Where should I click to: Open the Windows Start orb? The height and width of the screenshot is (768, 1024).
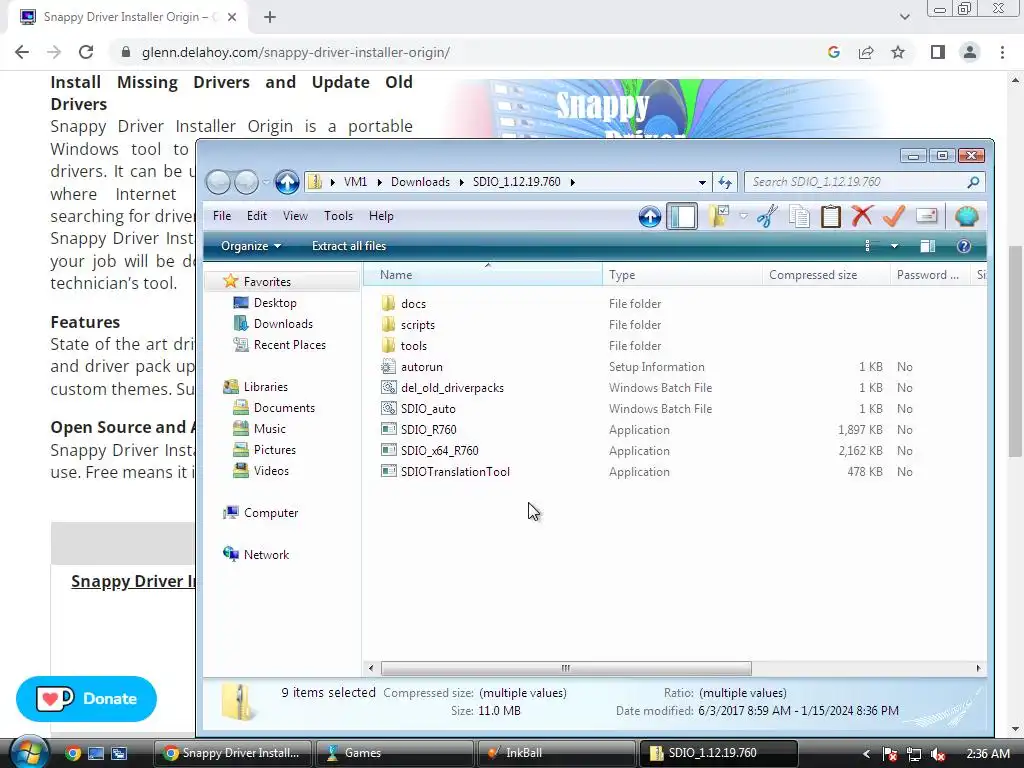(x=27, y=752)
